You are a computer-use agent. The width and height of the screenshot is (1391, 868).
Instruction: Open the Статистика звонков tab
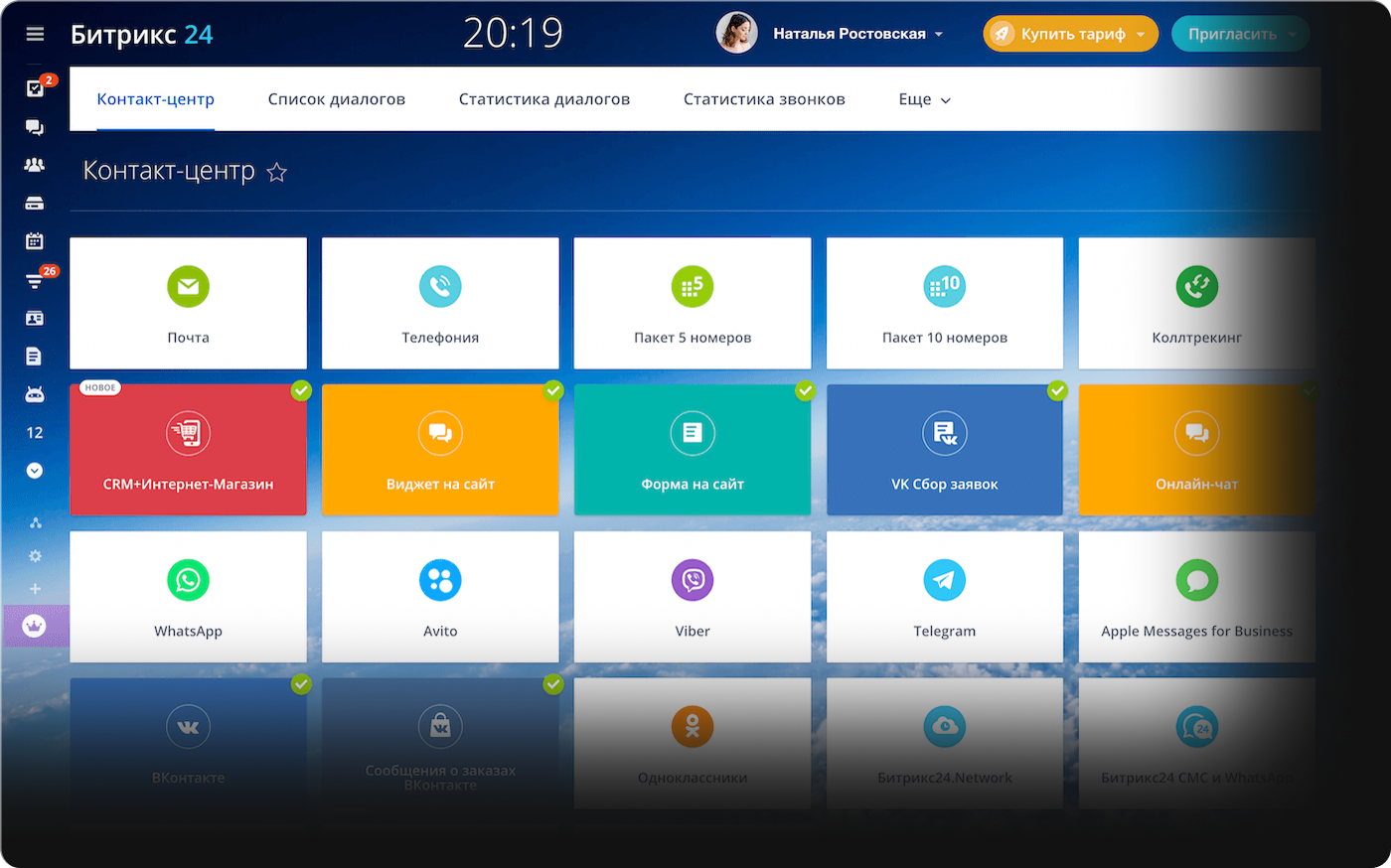(x=763, y=99)
